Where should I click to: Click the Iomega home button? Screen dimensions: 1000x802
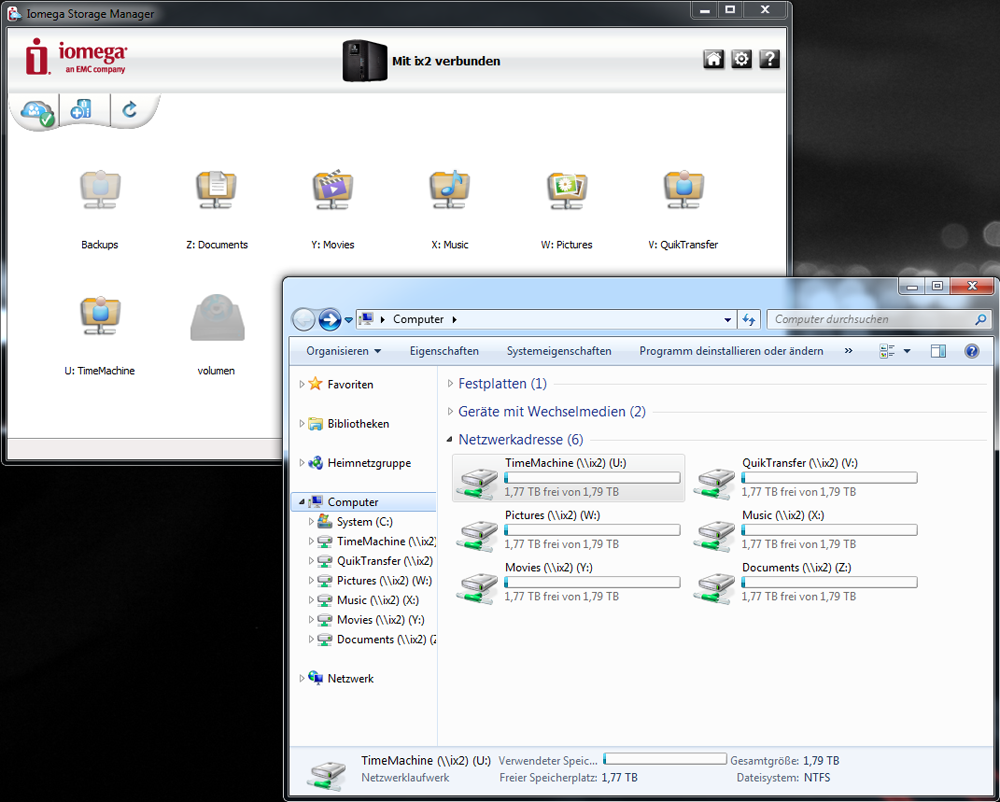[714, 59]
